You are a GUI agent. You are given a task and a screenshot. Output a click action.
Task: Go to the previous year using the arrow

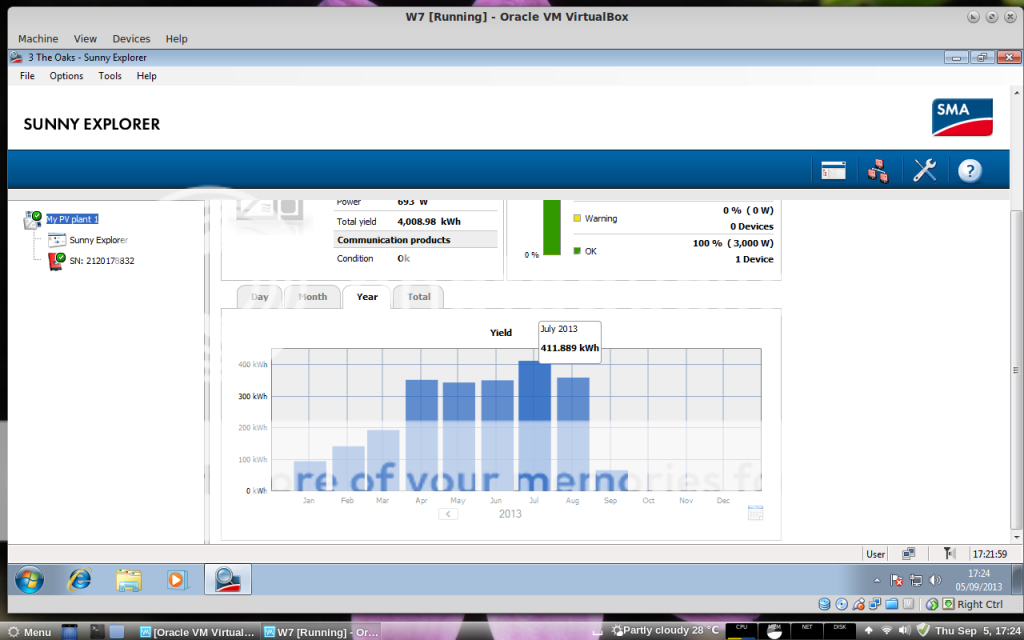448,514
